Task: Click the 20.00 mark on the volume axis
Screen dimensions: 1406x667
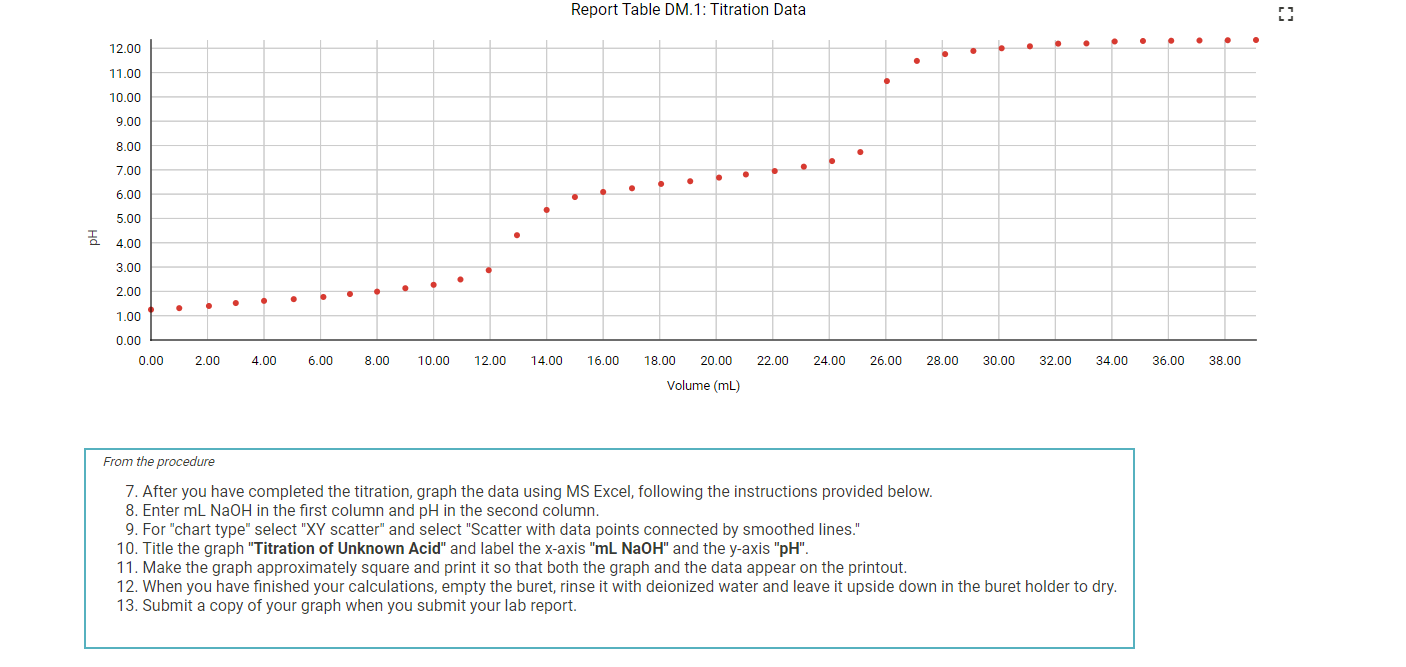Action: pos(717,360)
